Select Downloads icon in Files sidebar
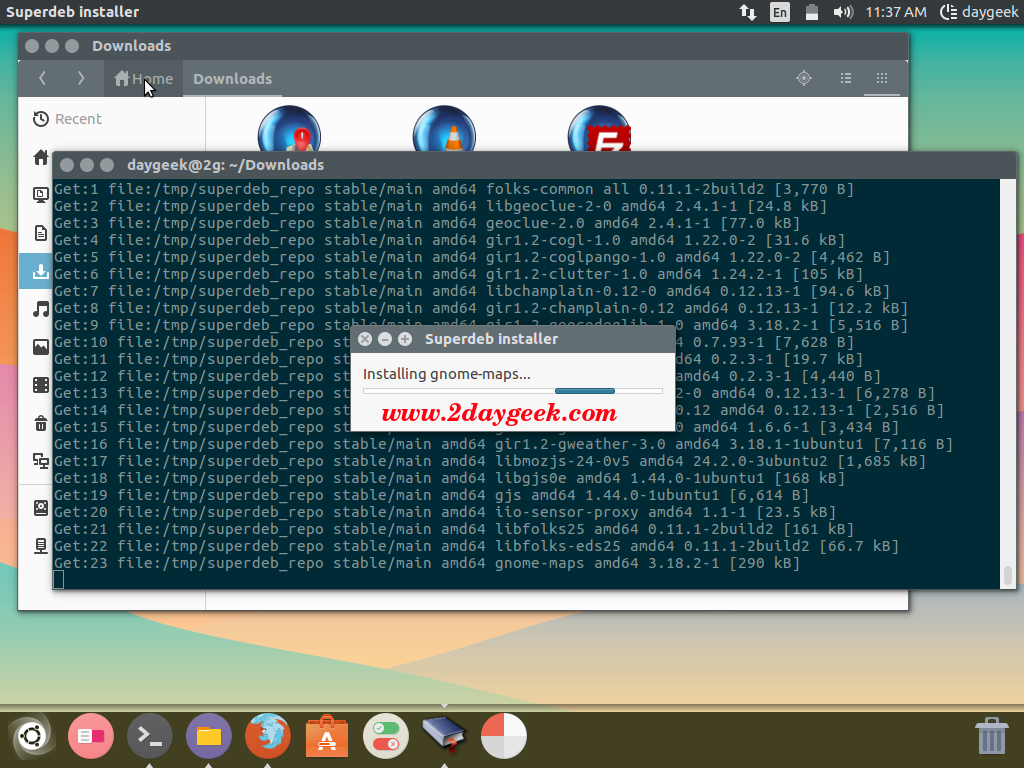The width and height of the screenshot is (1024, 768). (40, 271)
